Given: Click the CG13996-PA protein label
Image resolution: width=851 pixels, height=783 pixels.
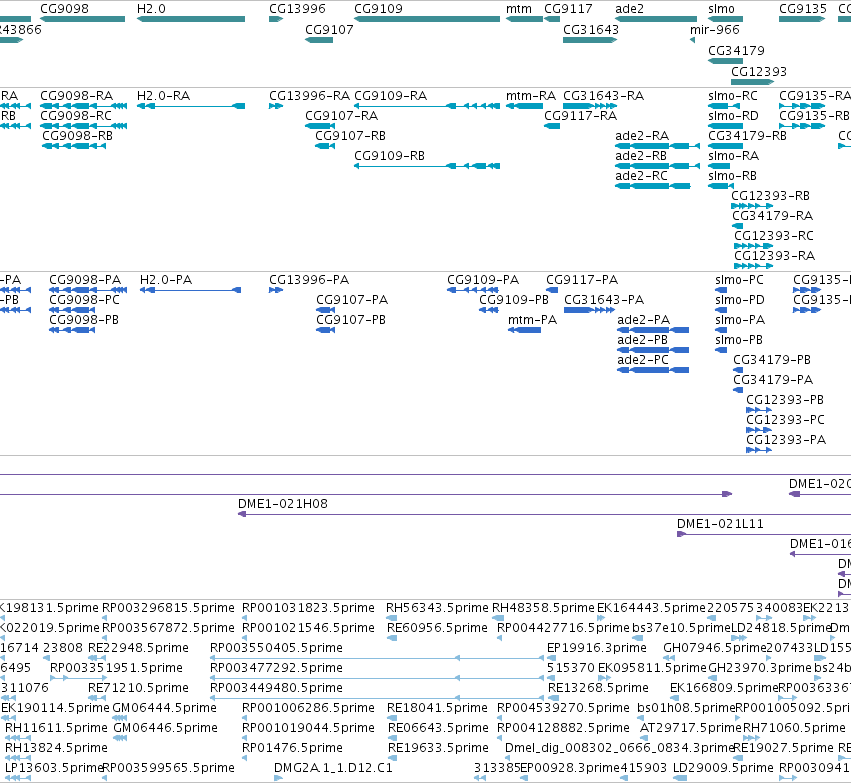Looking at the screenshot, I should pyautogui.click(x=309, y=279).
